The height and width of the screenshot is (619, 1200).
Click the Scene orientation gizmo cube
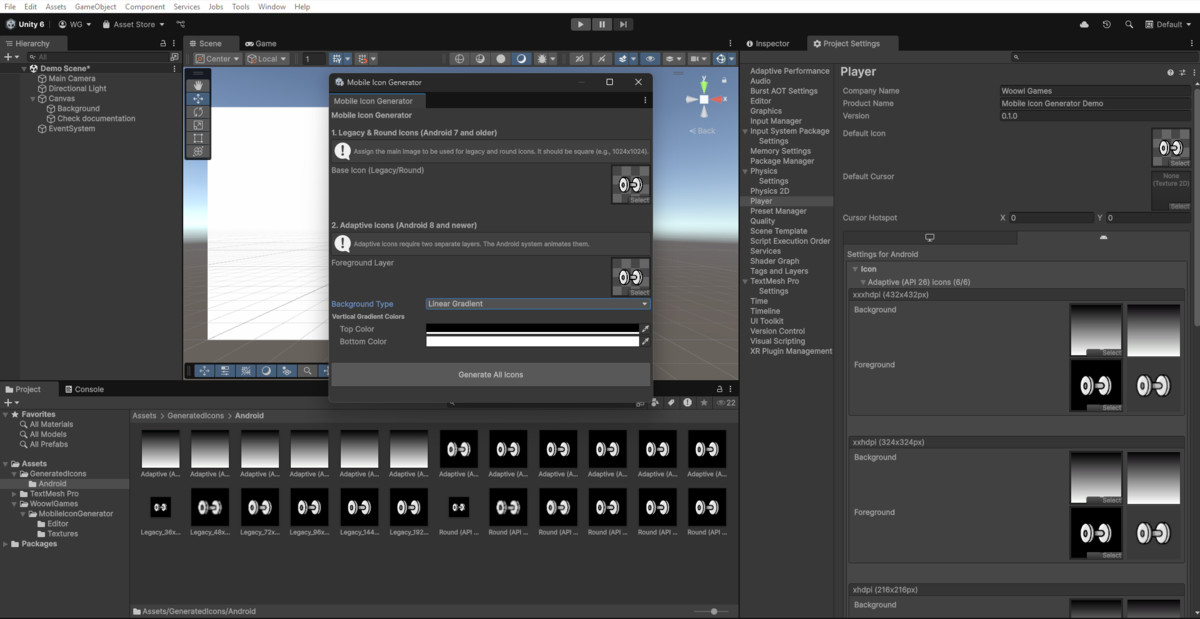pyautogui.click(x=704, y=100)
